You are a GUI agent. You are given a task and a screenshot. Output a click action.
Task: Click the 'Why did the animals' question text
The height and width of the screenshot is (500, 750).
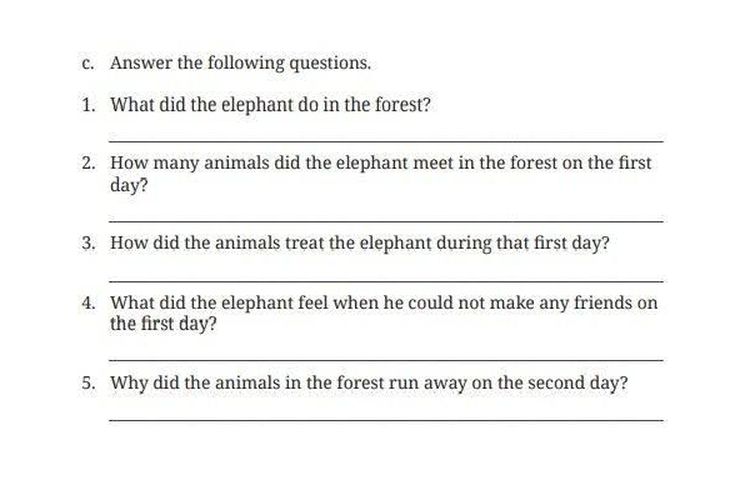(x=369, y=383)
